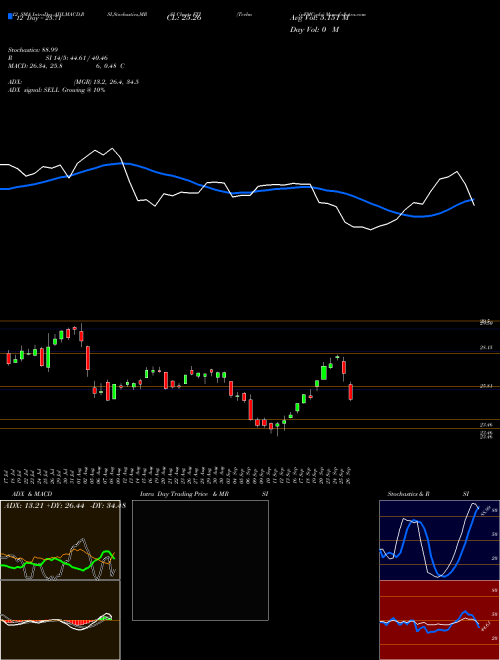This screenshot has width=500, height=660.
Task: Click the 'ADX & MACD' panel title
Action: (32, 494)
